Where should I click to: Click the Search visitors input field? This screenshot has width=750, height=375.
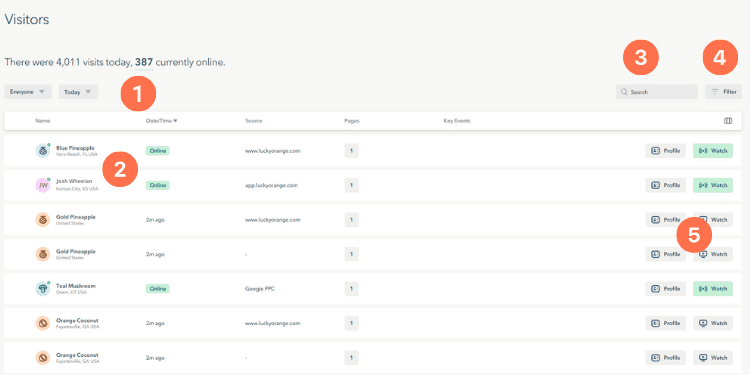pos(657,92)
